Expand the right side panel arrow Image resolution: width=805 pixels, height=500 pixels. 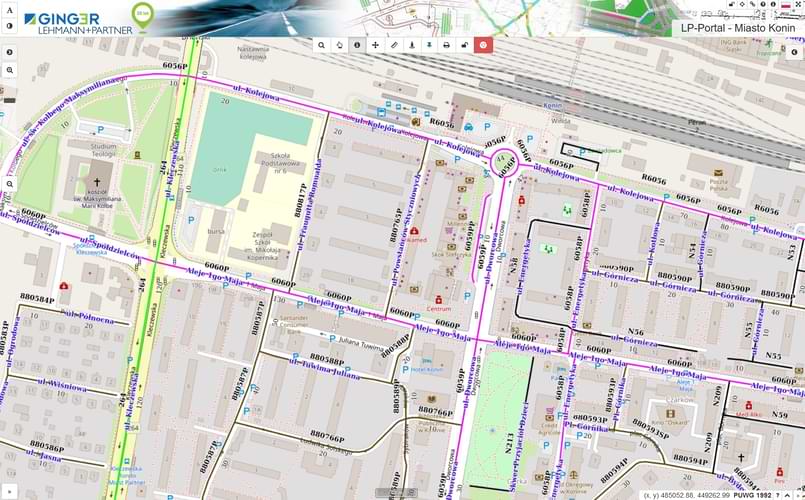pos(795,51)
